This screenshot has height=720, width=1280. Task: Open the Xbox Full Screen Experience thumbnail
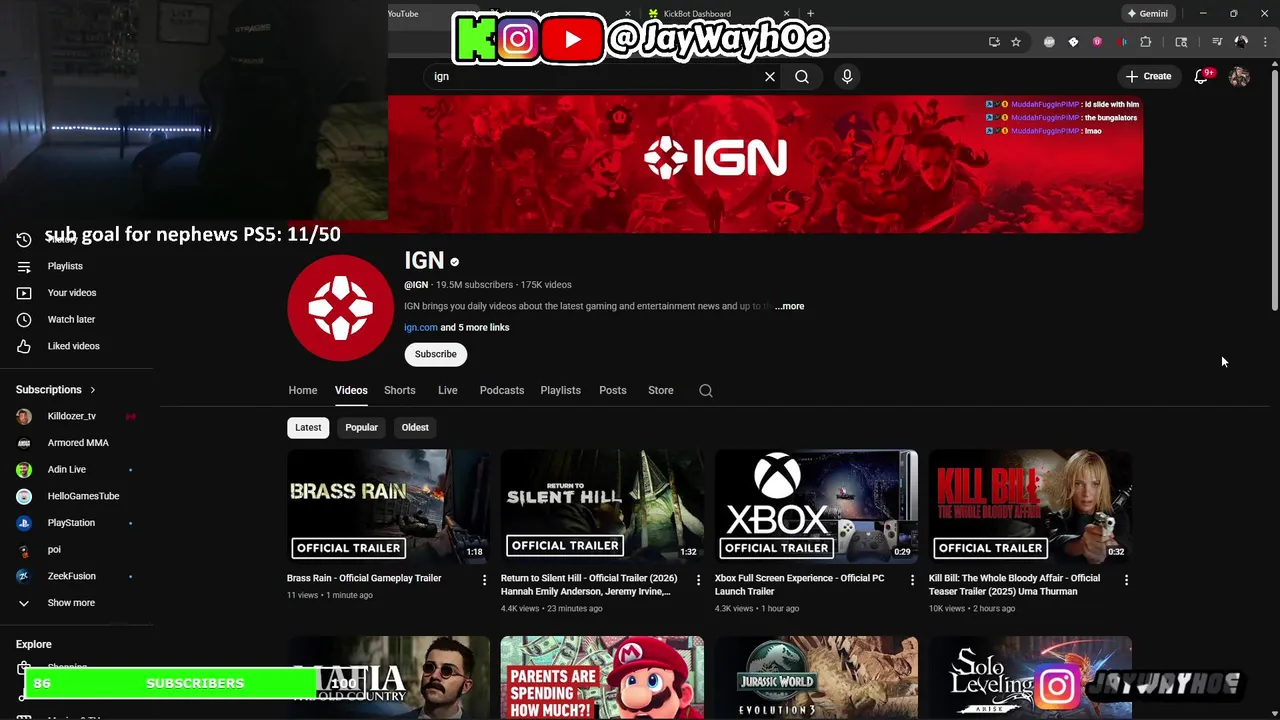click(816, 506)
